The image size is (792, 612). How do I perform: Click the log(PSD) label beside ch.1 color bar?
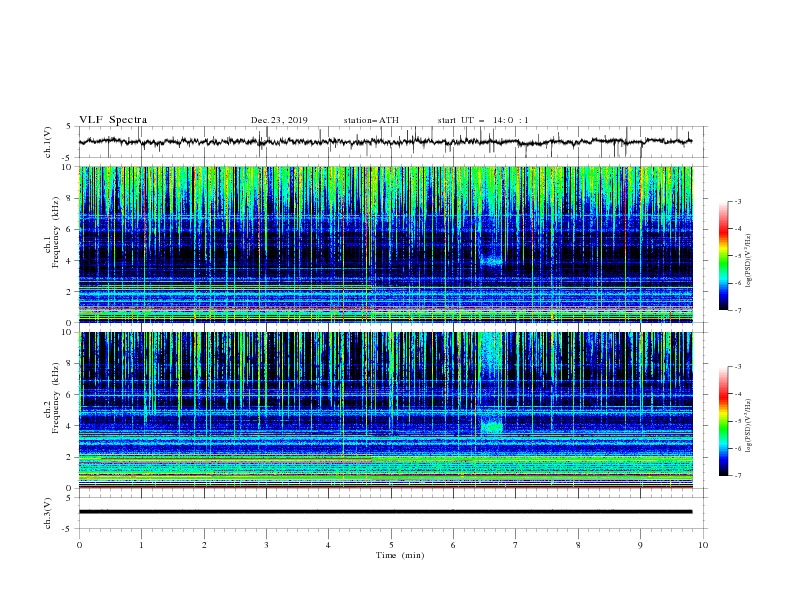click(x=749, y=261)
